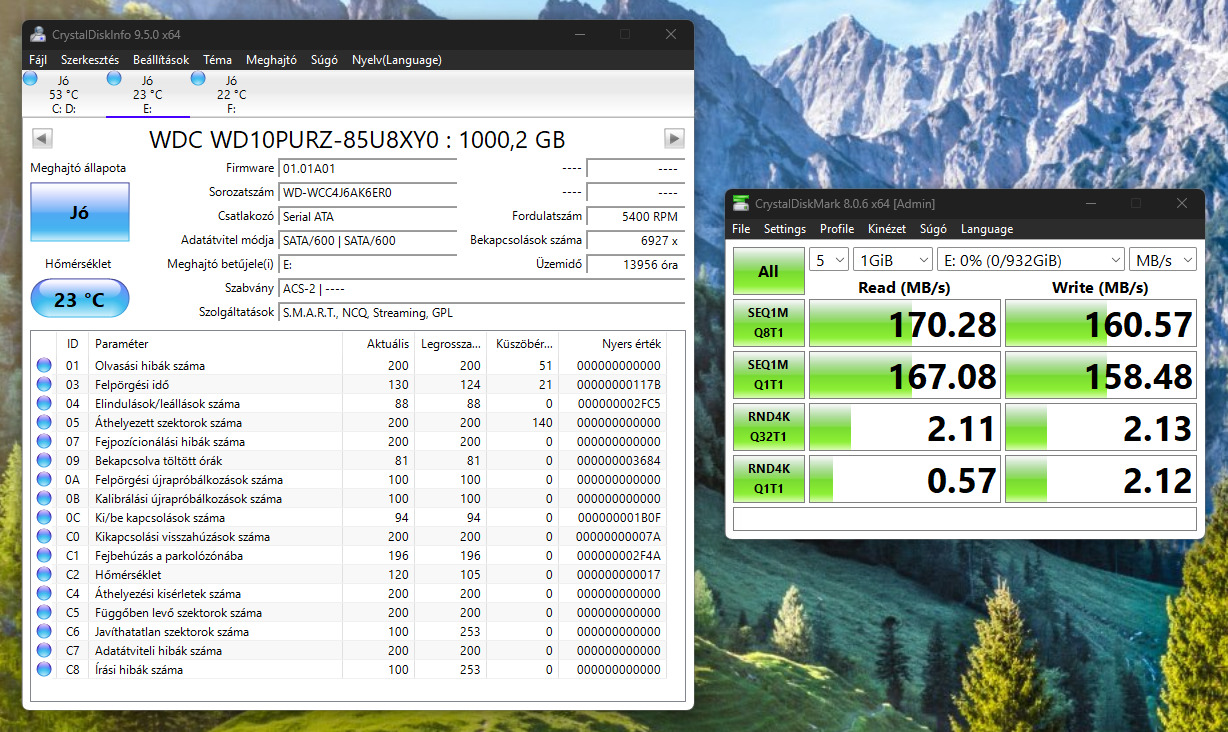Open the Téma menu in CrystalDiskInfo
Viewport: 1228px width, 732px height.
coord(217,60)
